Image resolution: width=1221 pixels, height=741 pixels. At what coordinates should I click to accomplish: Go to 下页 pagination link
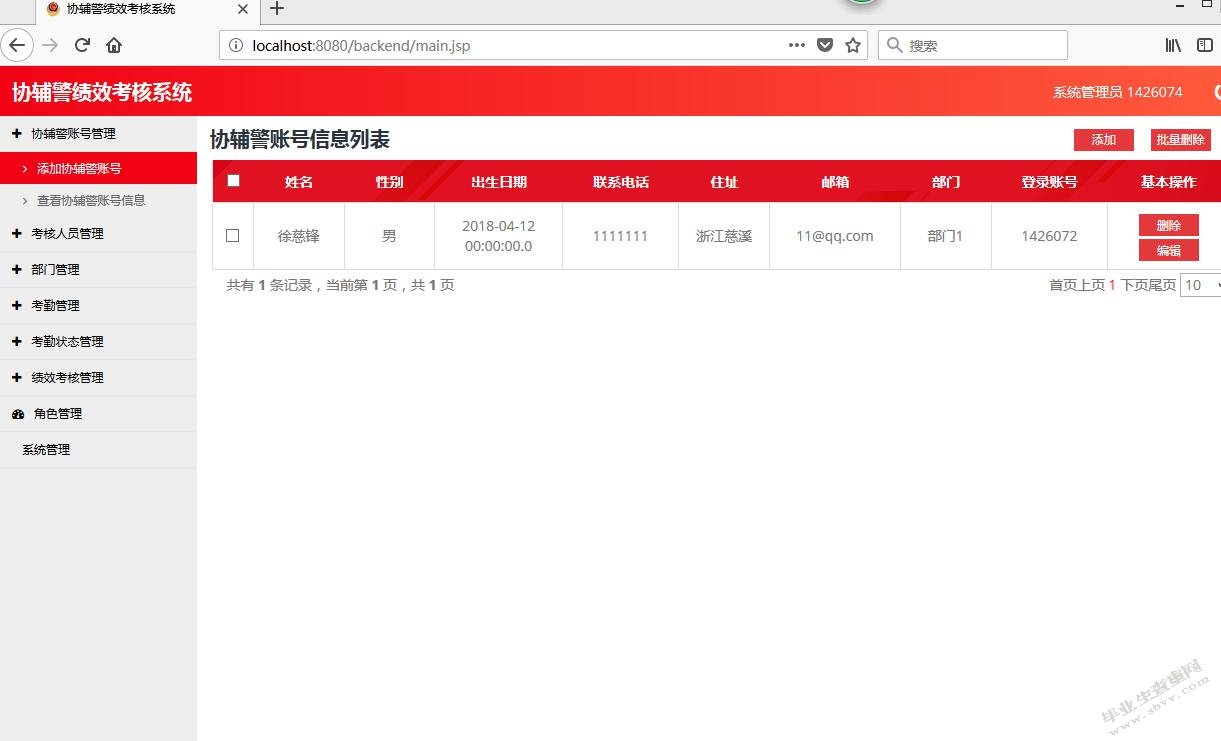1135,285
